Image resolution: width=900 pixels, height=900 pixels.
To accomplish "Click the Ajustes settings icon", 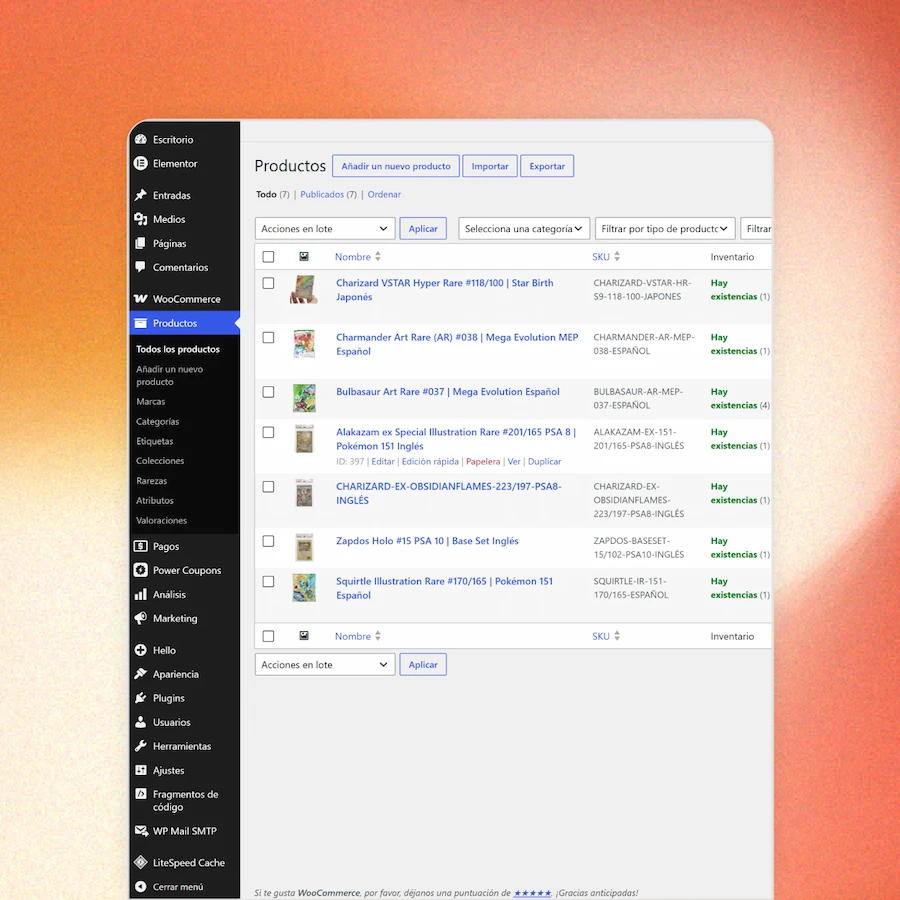I will coord(141,770).
